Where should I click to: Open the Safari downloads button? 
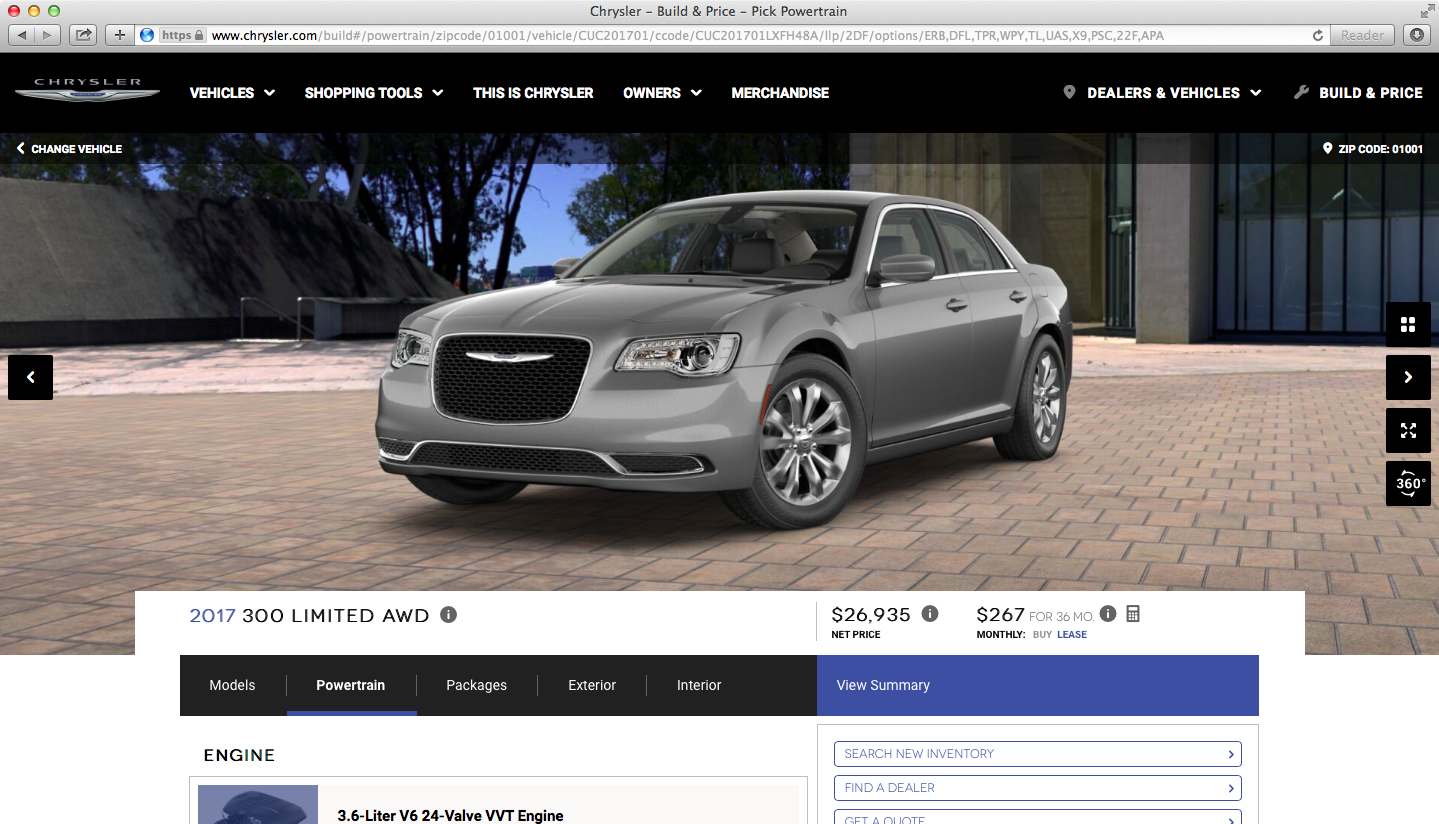(x=1417, y=35)
